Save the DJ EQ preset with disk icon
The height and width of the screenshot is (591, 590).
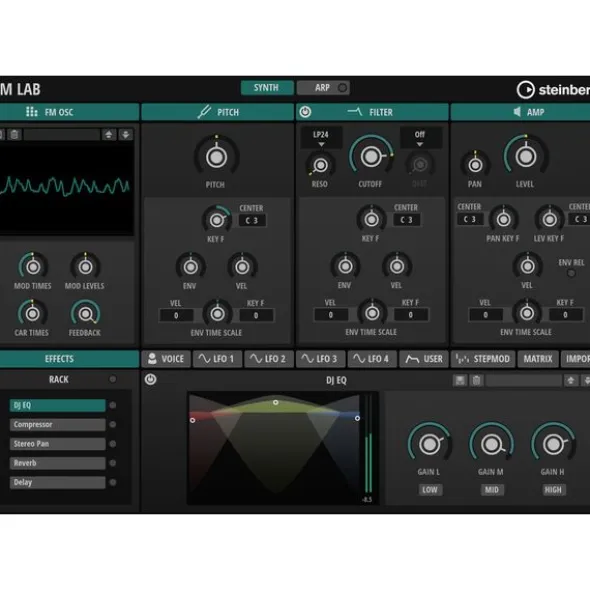pos(460,380)
